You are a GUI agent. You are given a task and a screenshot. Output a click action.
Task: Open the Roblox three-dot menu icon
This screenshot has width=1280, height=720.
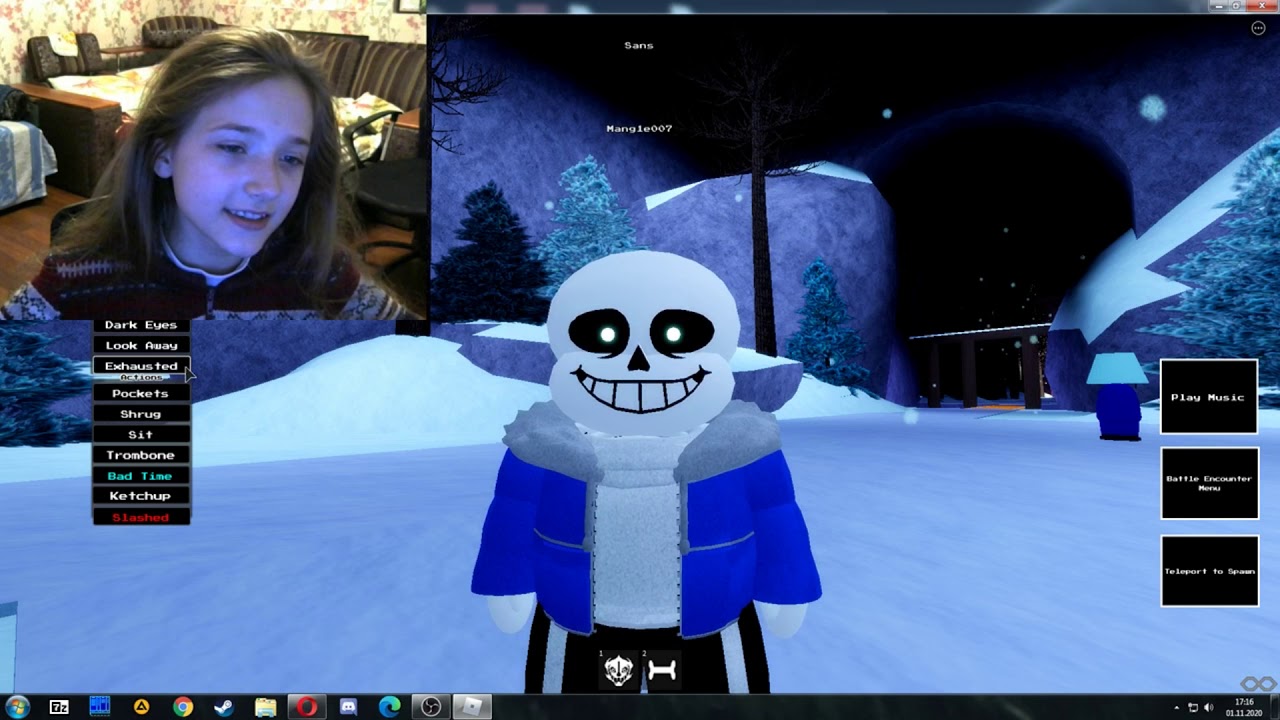(x=1258, y=28)
